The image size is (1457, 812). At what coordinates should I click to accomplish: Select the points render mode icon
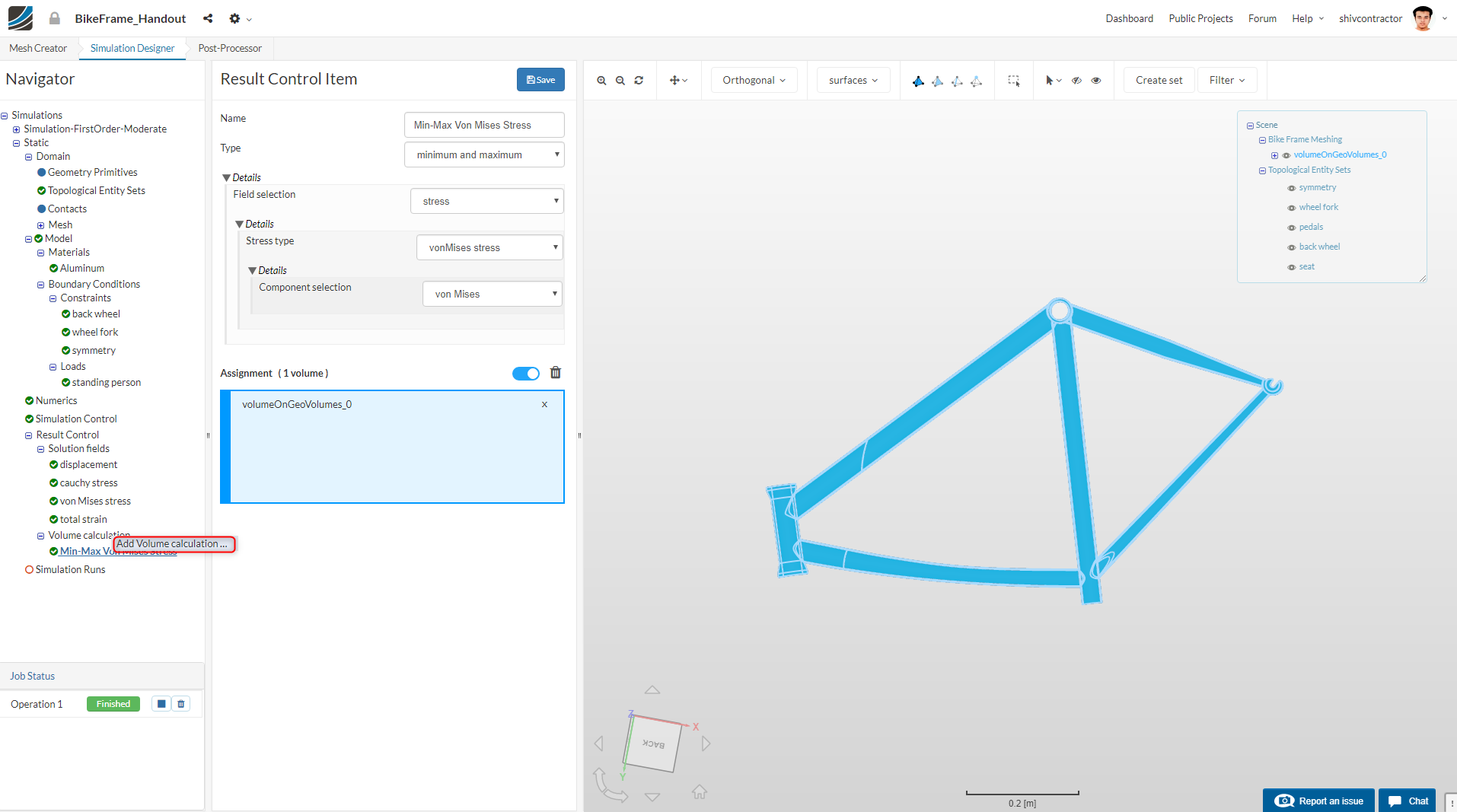click(976, 81)
